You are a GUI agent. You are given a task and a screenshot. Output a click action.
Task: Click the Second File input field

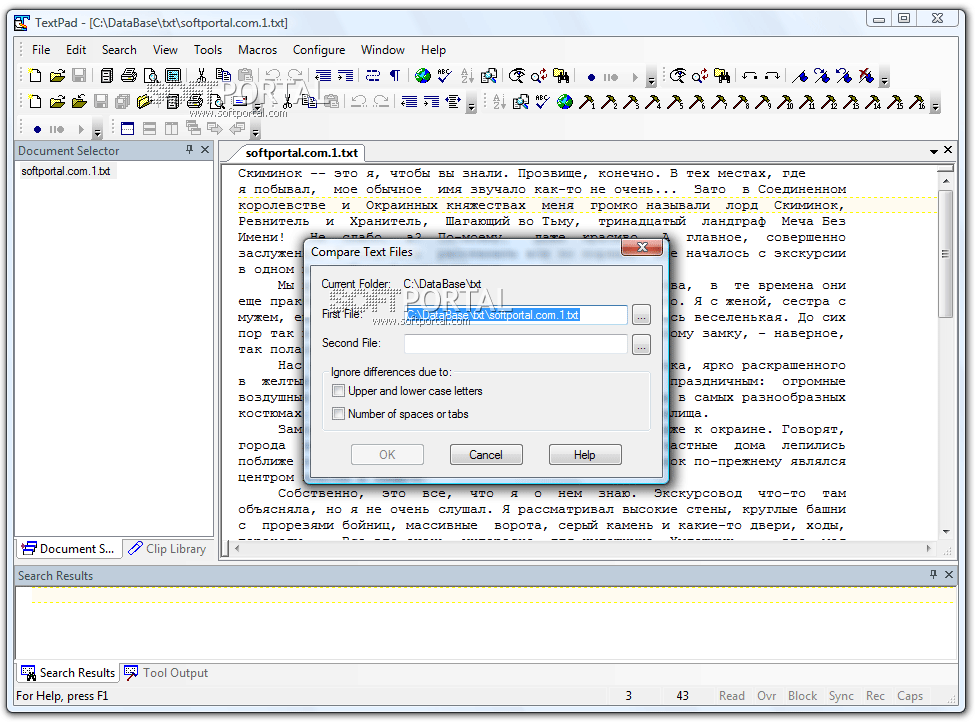pos(516,344)
